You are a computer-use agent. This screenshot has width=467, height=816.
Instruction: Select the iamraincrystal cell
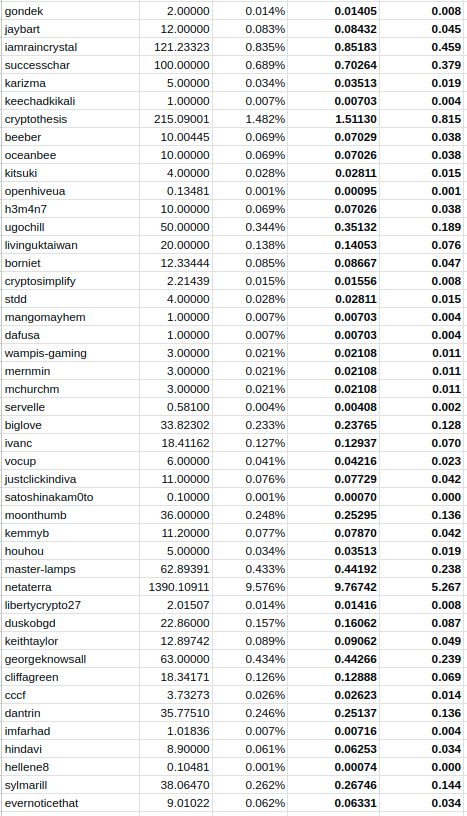point(70,47)
